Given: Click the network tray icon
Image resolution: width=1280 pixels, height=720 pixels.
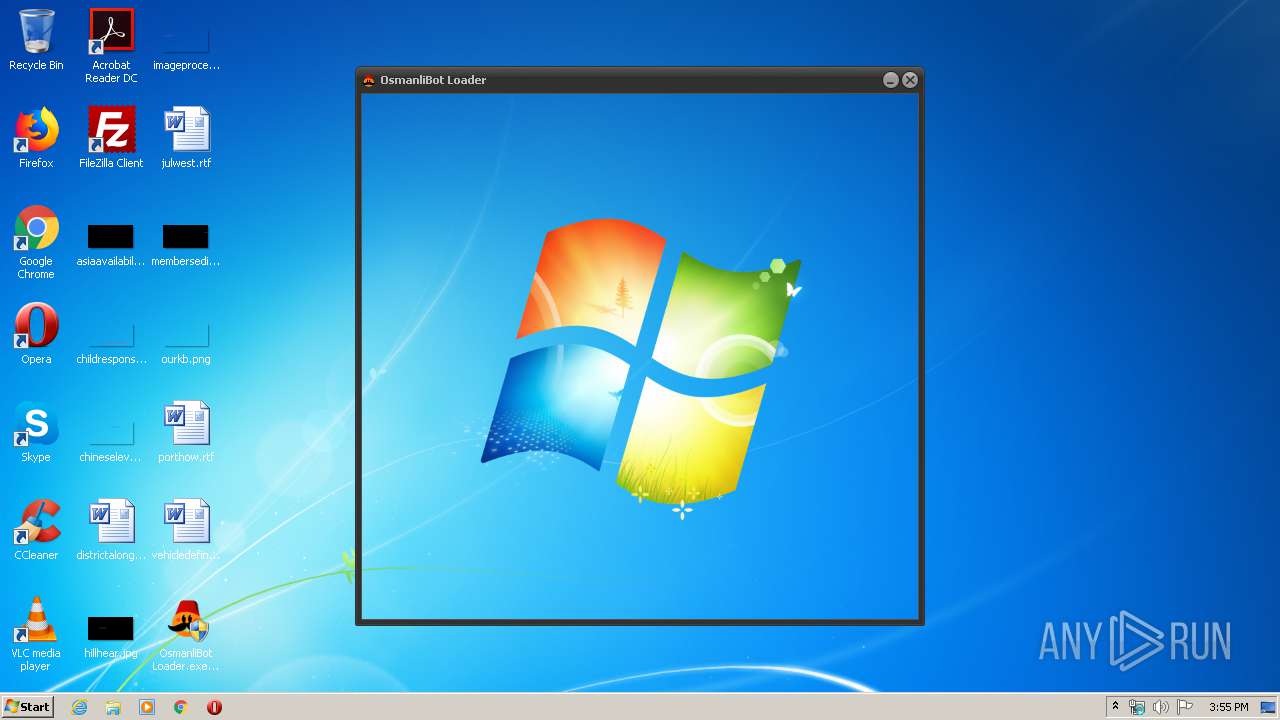Looking at the screenshot, I should coord(1137,707).
